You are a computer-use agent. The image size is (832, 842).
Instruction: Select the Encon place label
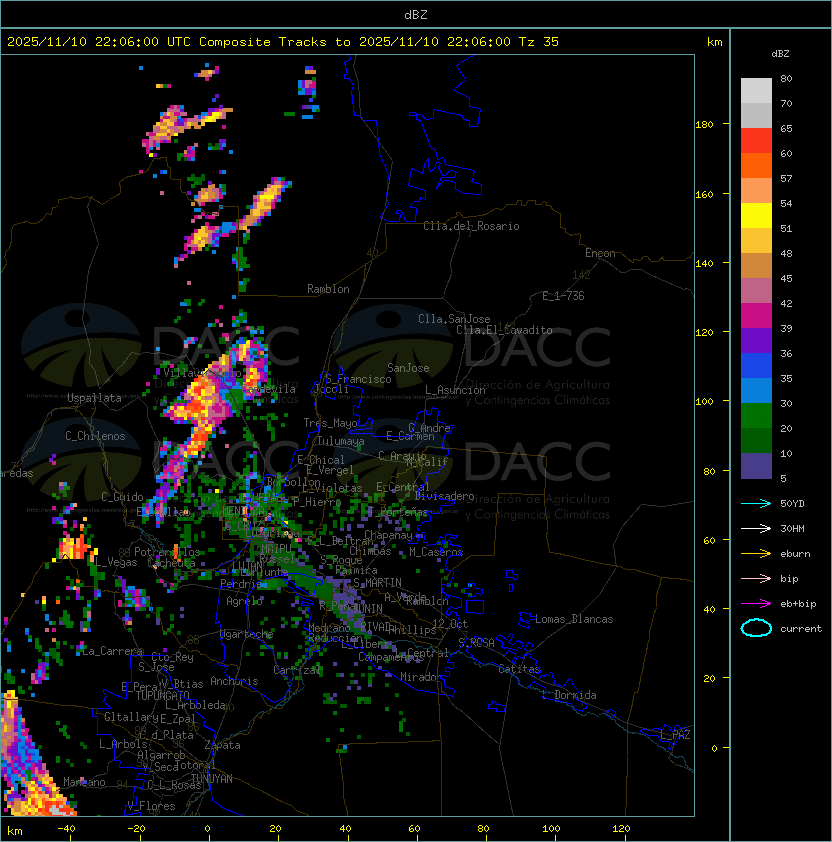point(600,253)
